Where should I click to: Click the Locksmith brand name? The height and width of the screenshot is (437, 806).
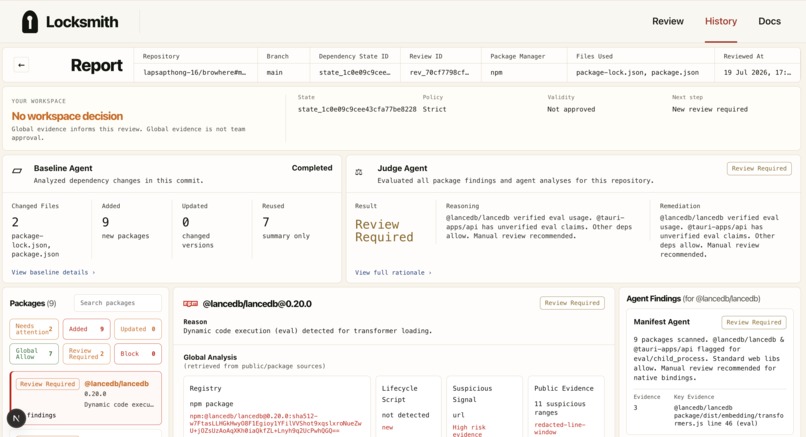(x=82, y=22)
